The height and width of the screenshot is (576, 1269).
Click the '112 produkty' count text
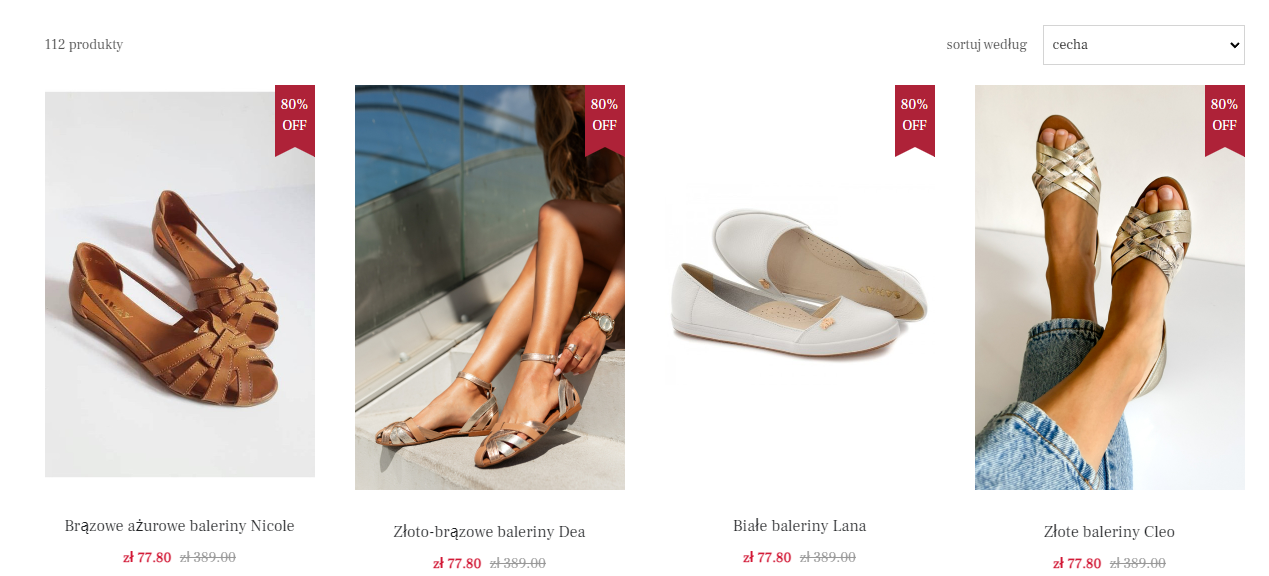pyautogui.click(x=84, y=45)
